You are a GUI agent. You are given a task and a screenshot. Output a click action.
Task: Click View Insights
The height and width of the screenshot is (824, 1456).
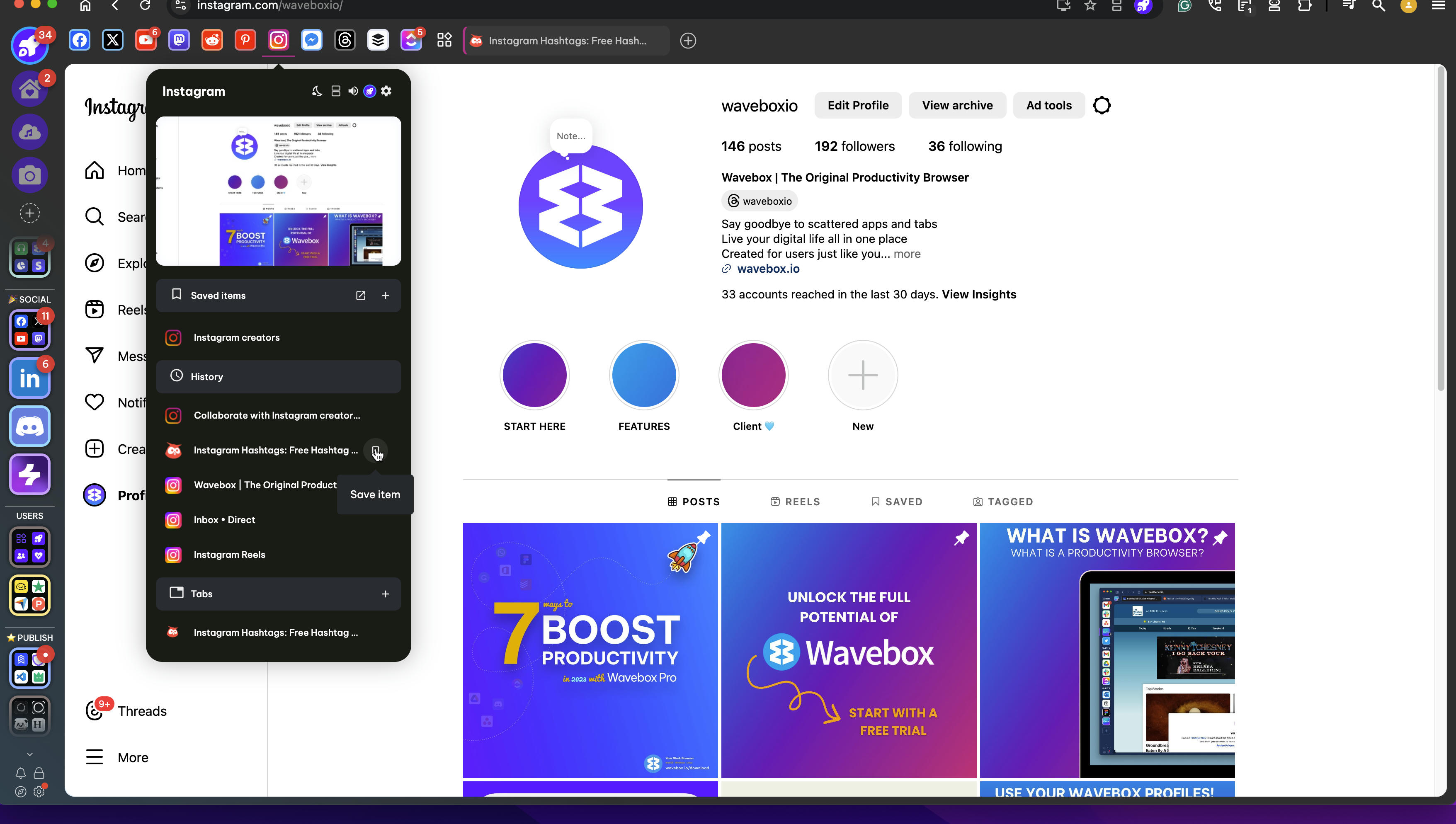(x=979, y=294)
